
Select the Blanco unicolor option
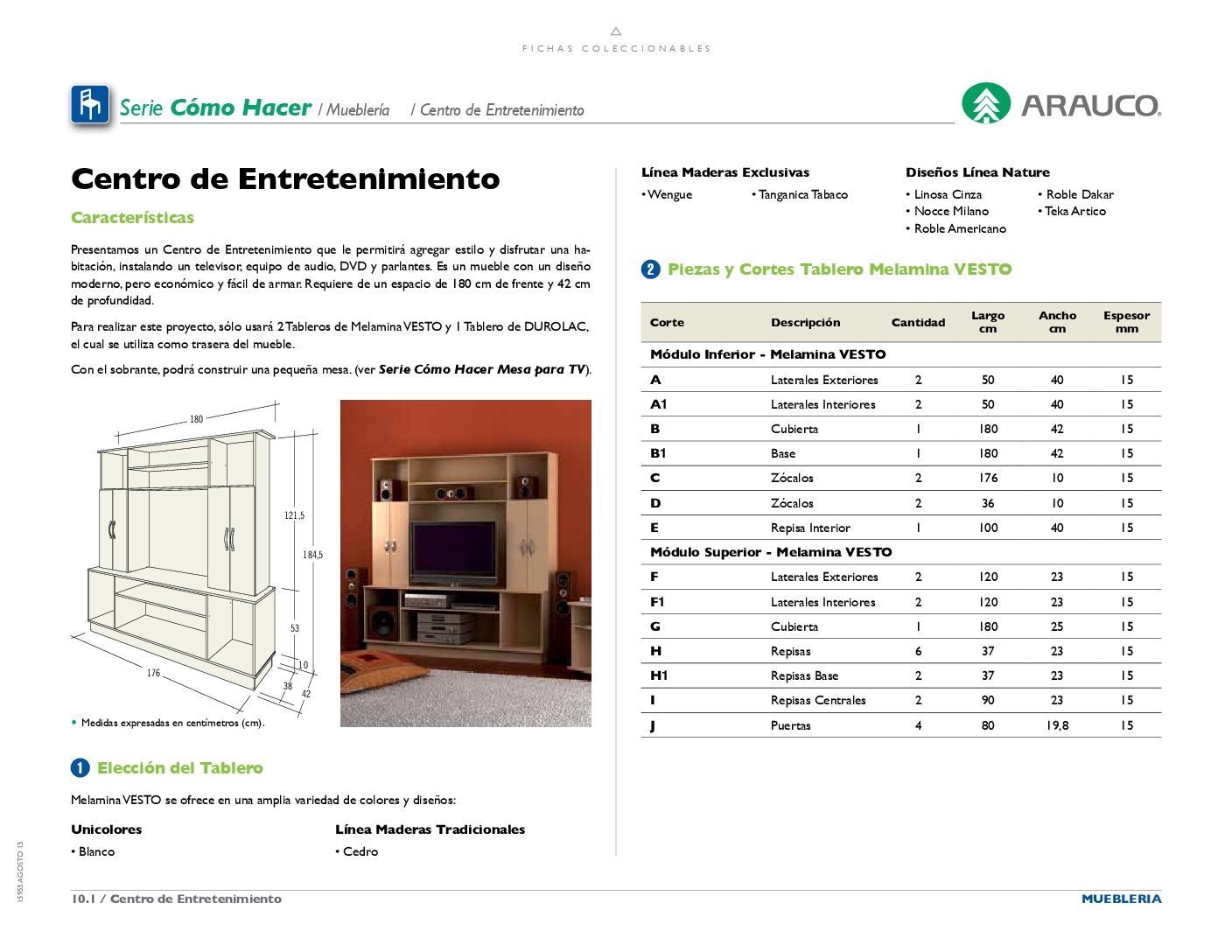pos(94,850)
